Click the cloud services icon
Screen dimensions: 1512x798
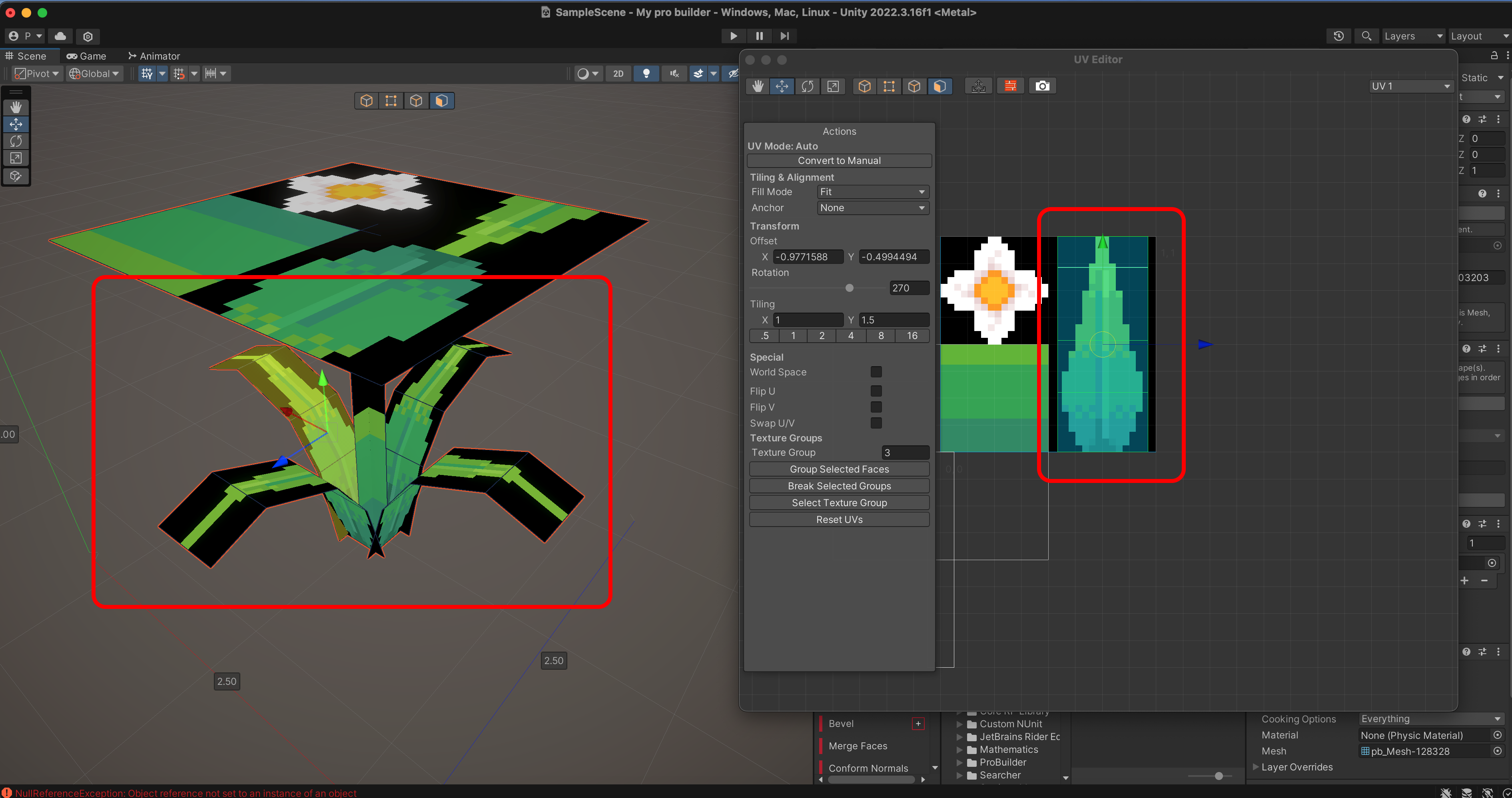click(60, 36)
